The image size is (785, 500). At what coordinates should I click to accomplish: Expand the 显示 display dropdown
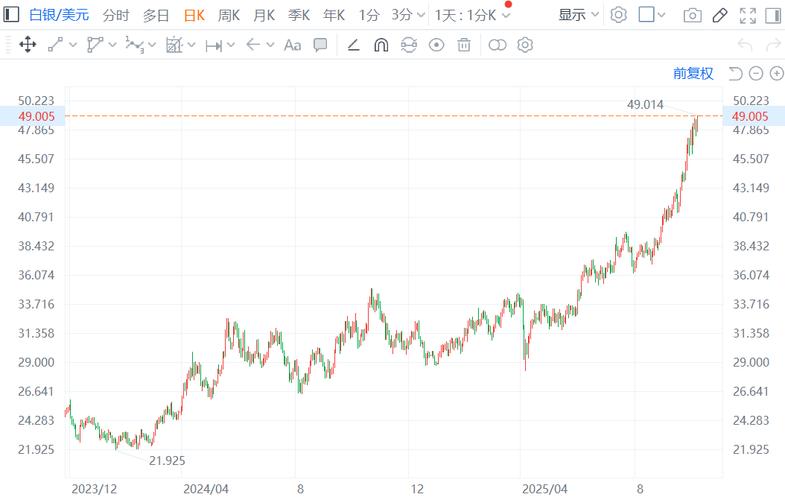tap(579, 15)
